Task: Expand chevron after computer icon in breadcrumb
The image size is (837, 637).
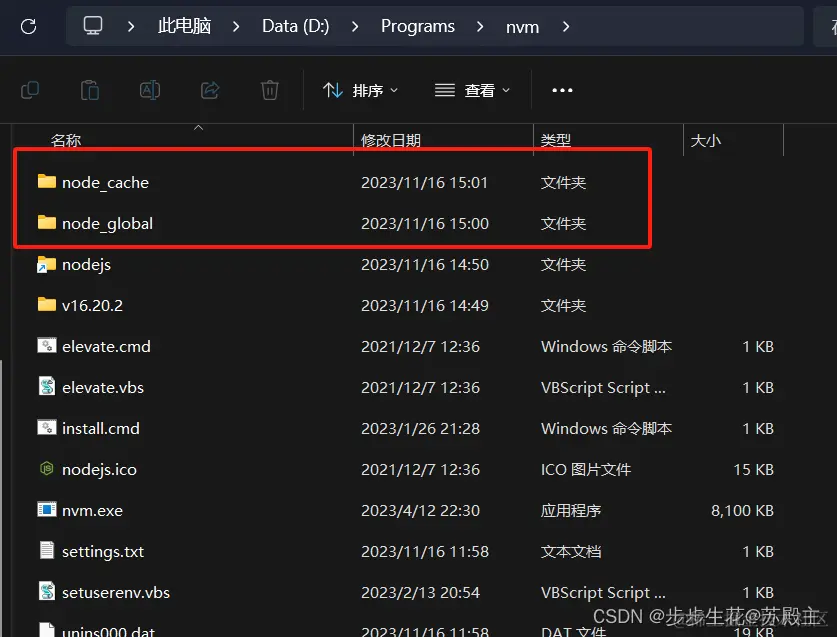Action: point(131,26)
